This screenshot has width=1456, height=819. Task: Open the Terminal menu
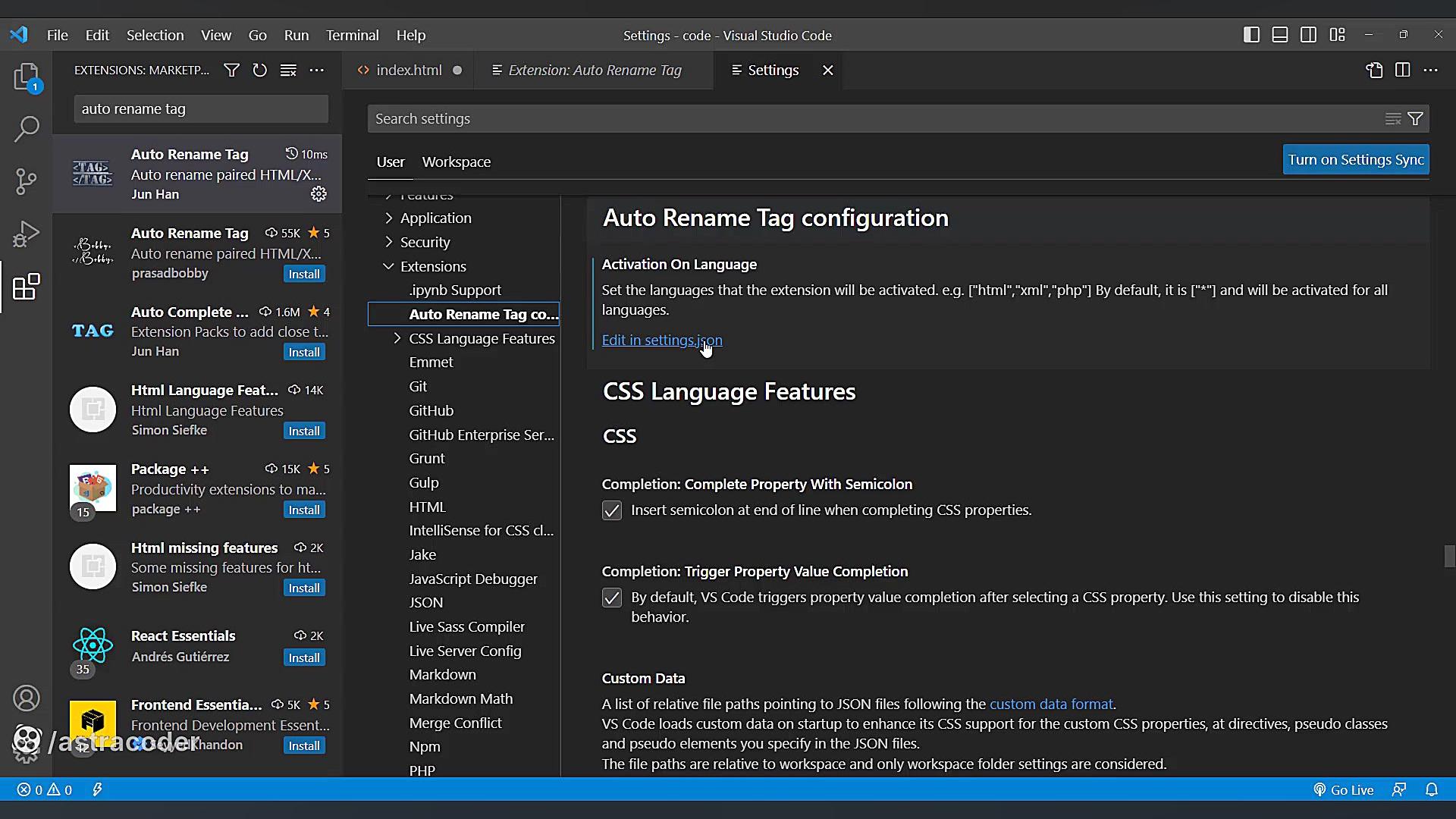click(352, 35)
